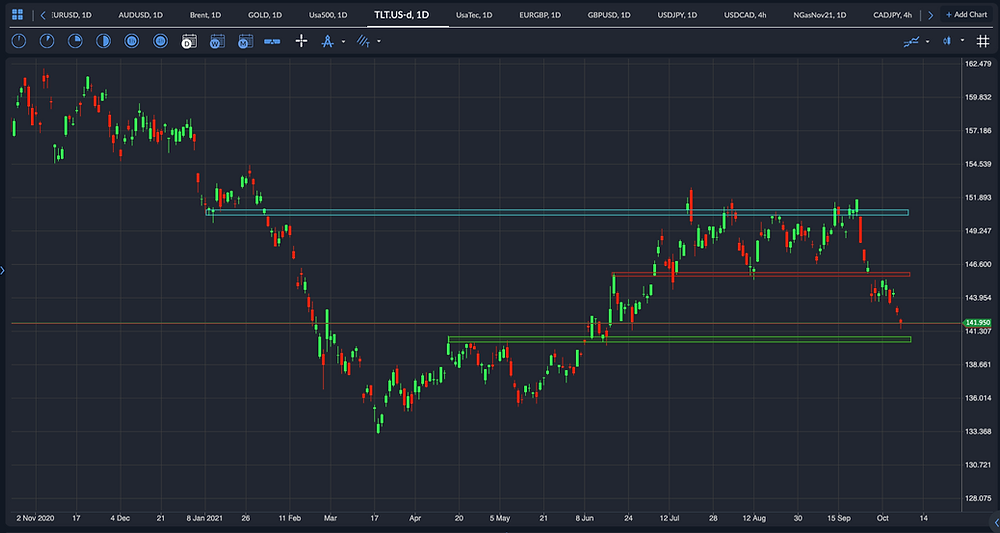Switch to the EURUSD, 1D tab
This screenshot has width=1000, height=533.
pos(73,15)
